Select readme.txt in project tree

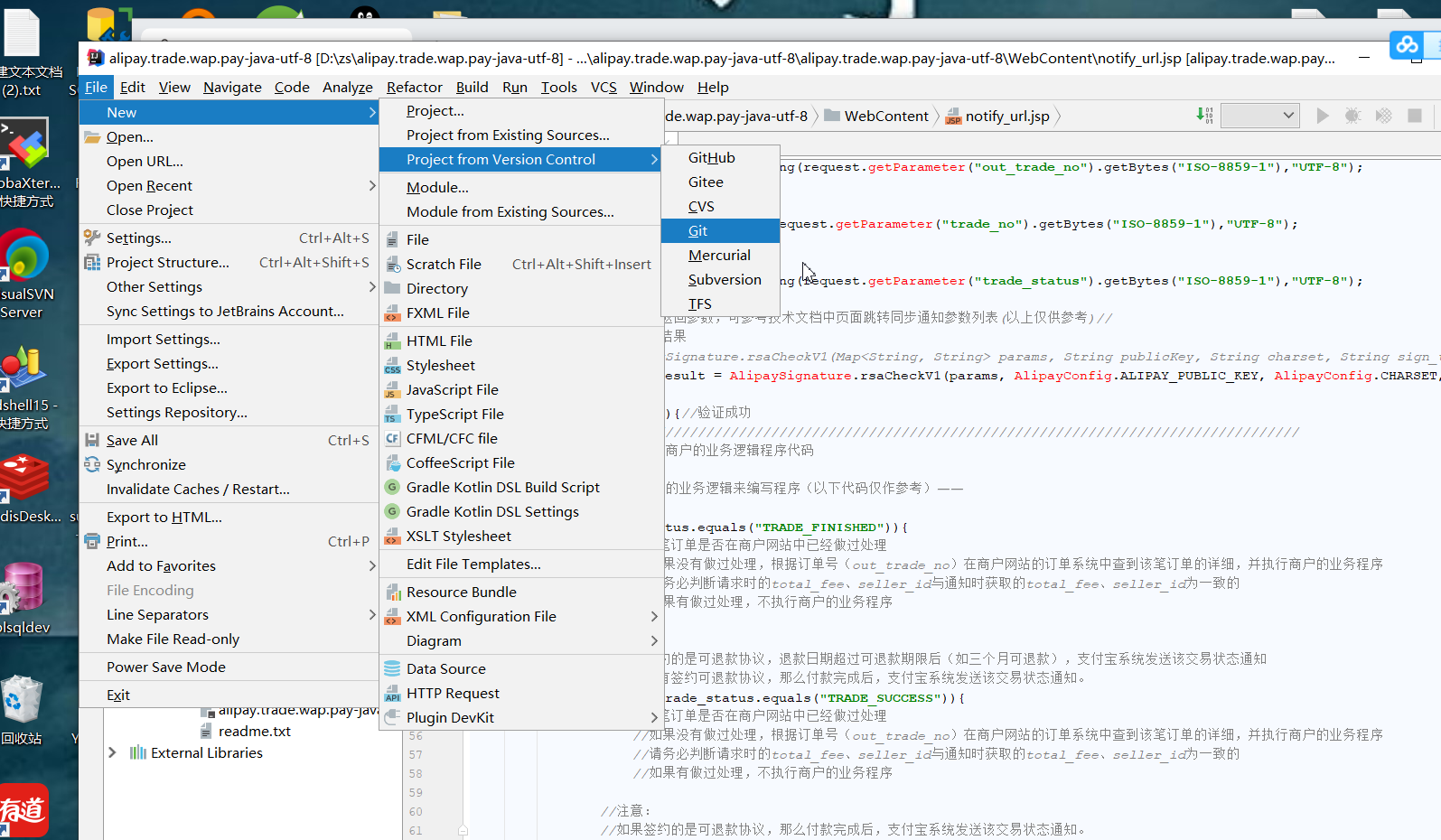[254, 731]
